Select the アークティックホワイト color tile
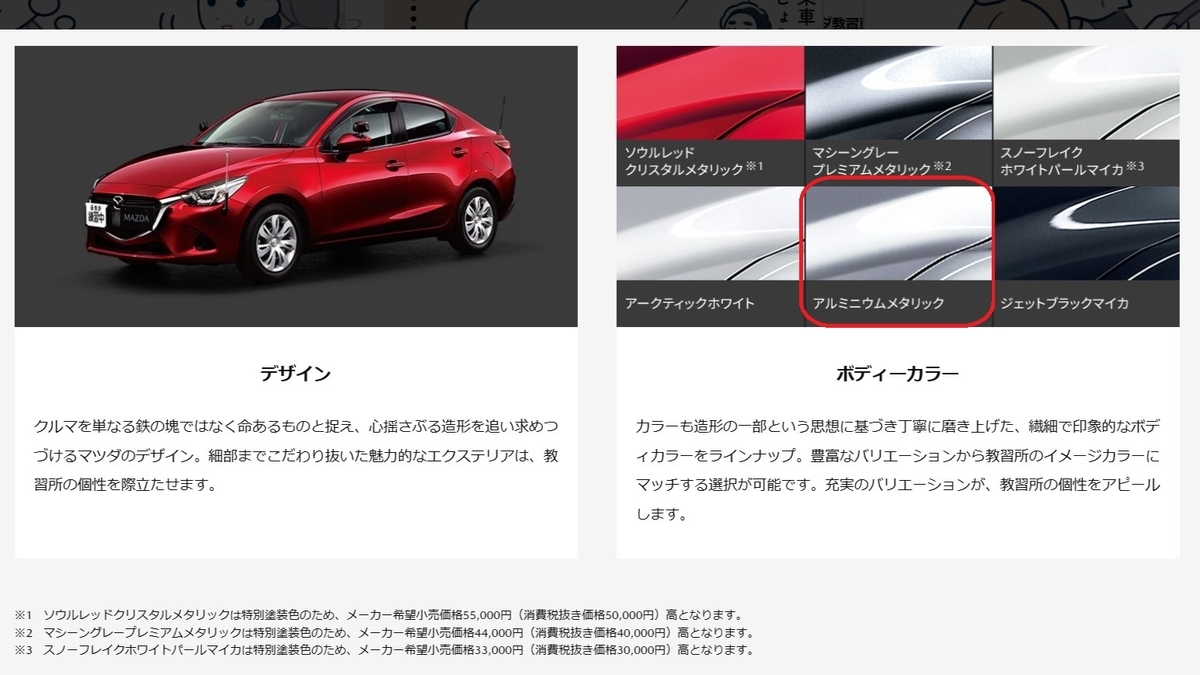The height and width of the screenshot is (675, 1200). pos(710,256)
